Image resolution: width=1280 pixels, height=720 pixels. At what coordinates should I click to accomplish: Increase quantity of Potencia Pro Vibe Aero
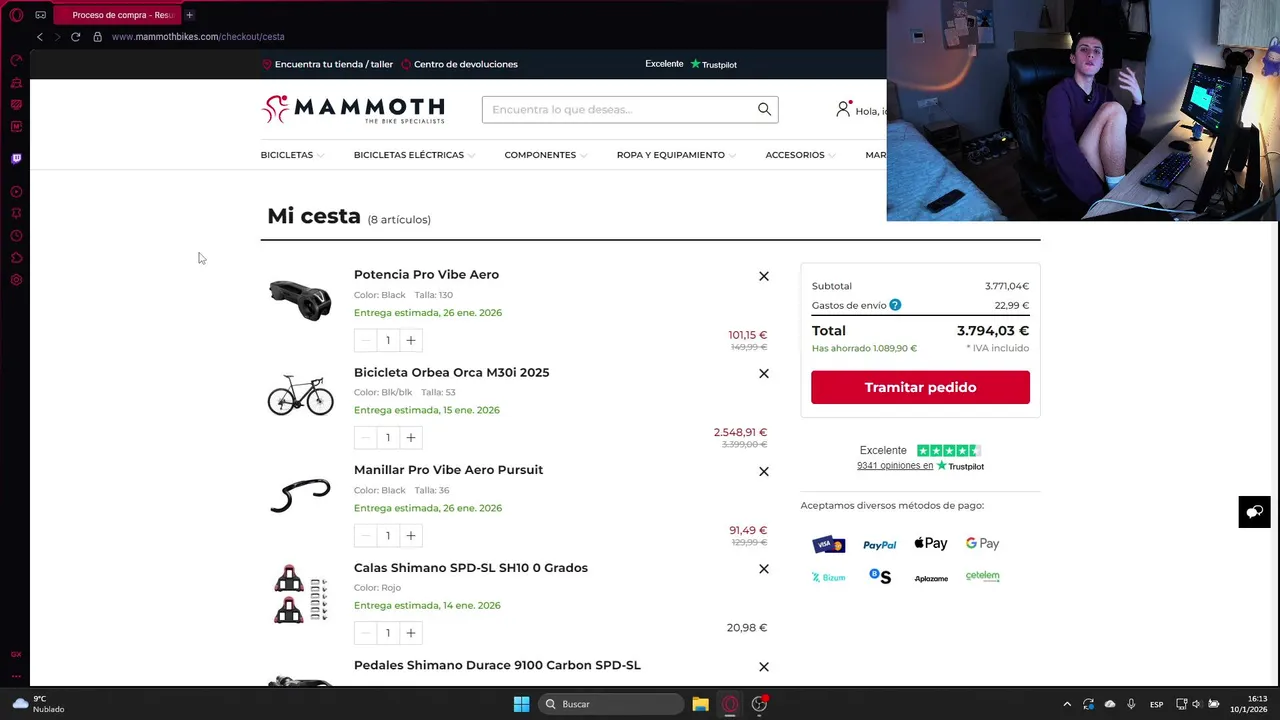(x=410, y=340)
